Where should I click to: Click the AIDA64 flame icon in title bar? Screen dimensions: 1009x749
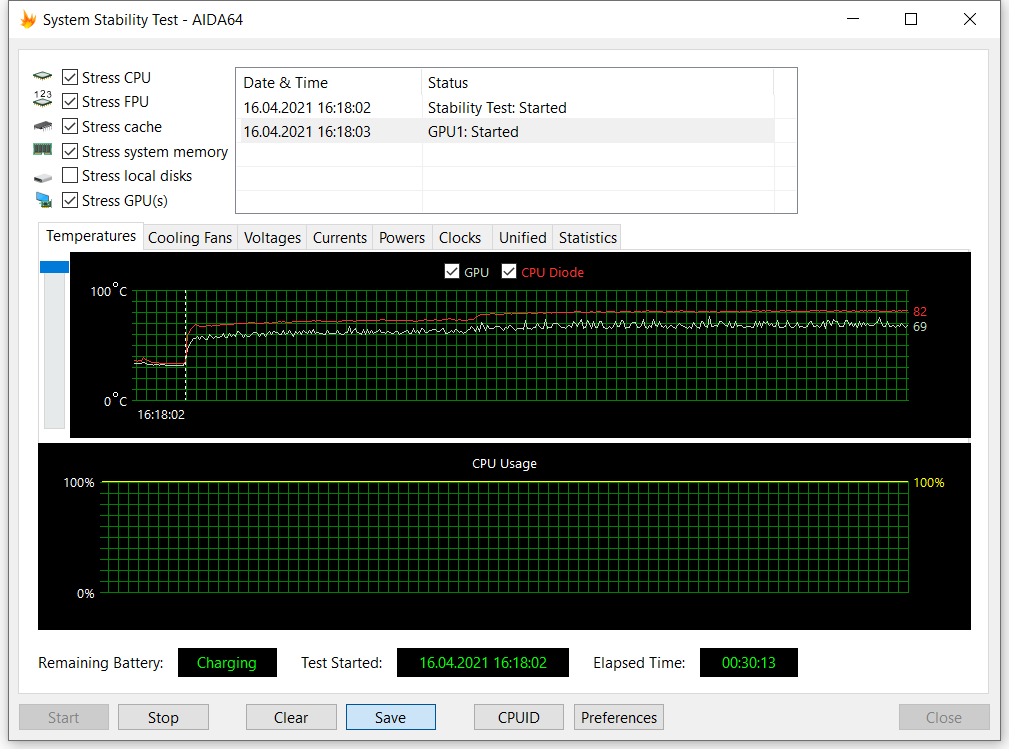(x=28, y=19)
